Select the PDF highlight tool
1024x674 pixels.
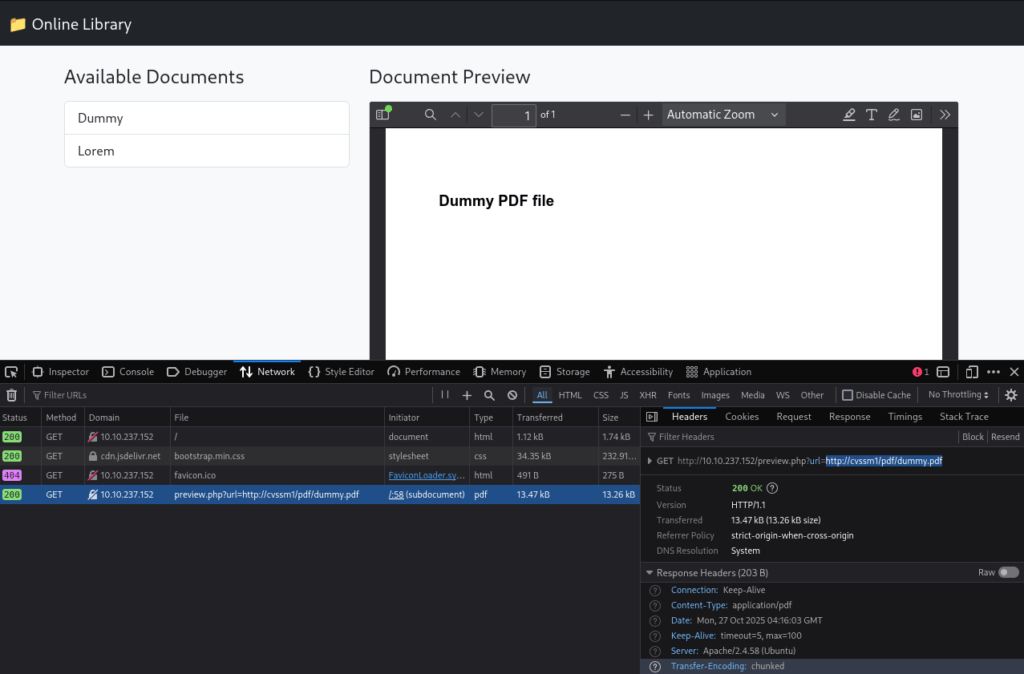849,115
